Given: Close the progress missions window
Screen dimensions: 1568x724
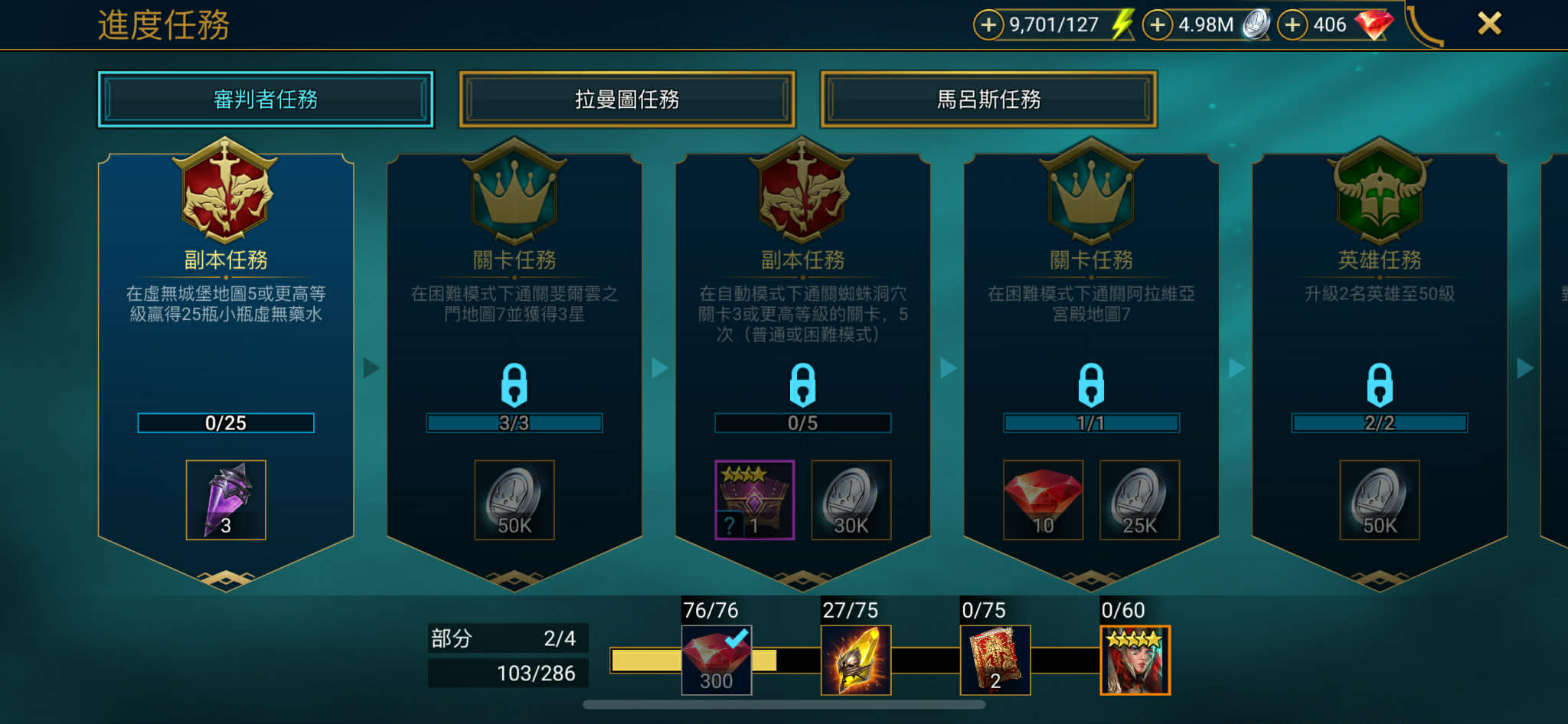Looking at the screenshot, I should pos(1489,24).
